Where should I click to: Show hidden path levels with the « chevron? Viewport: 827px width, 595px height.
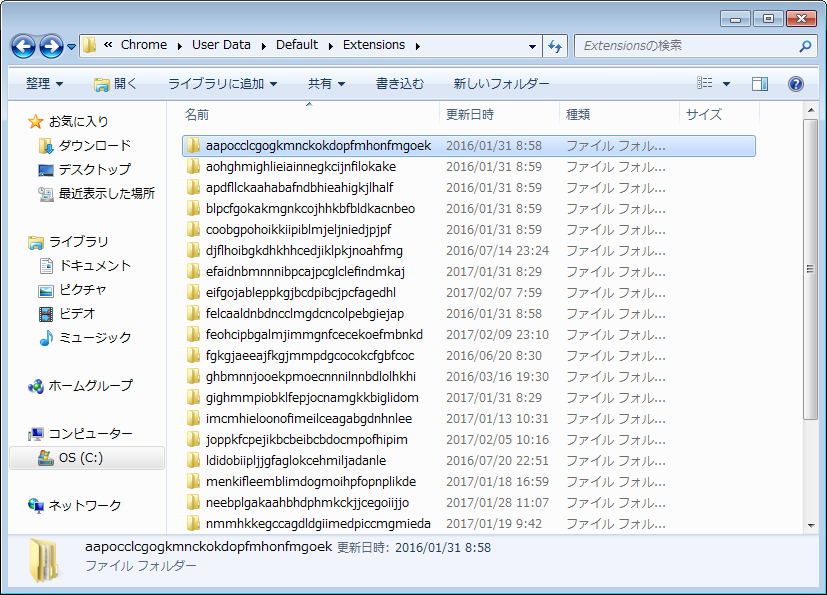[x=108, y=45]
